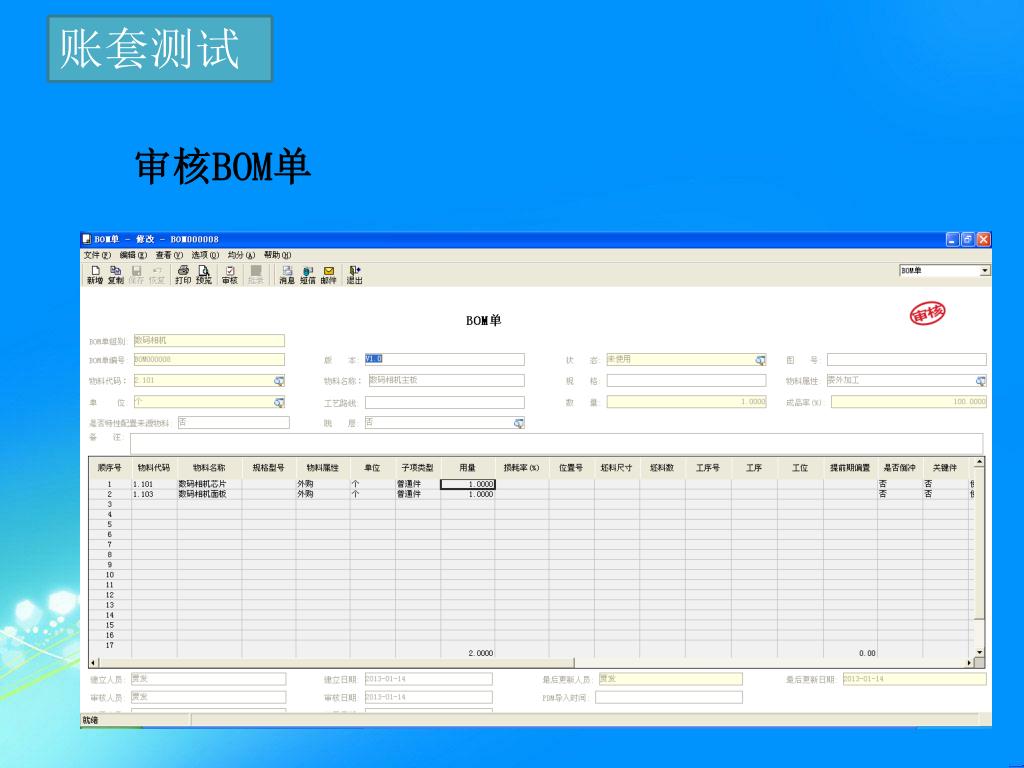Click the 消息 (Message) toolbar icon
1024x768 pixels.
click(x=287, y=274)
